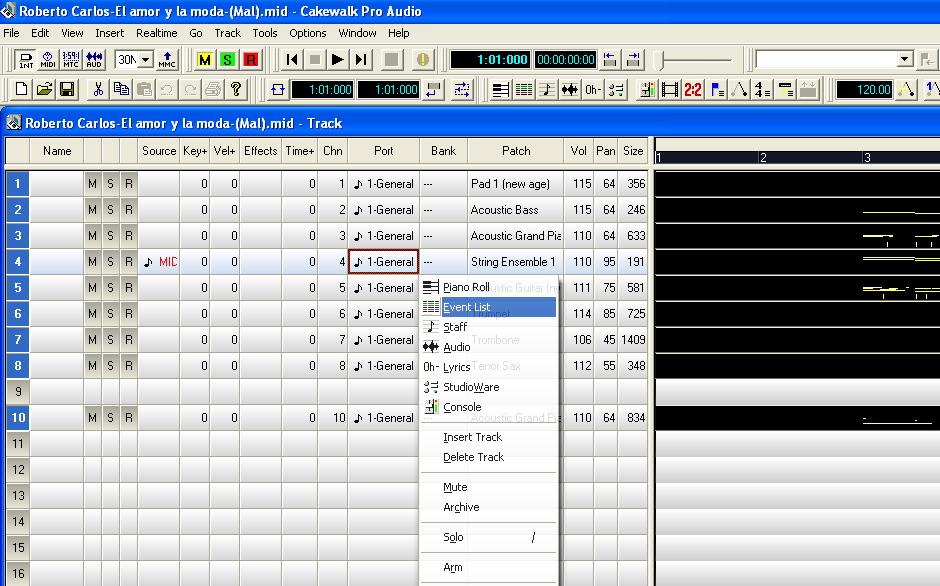Mute track 1 with its M button
The height and width of the screenshot is (586, 940).
click(x=92, y=184)
